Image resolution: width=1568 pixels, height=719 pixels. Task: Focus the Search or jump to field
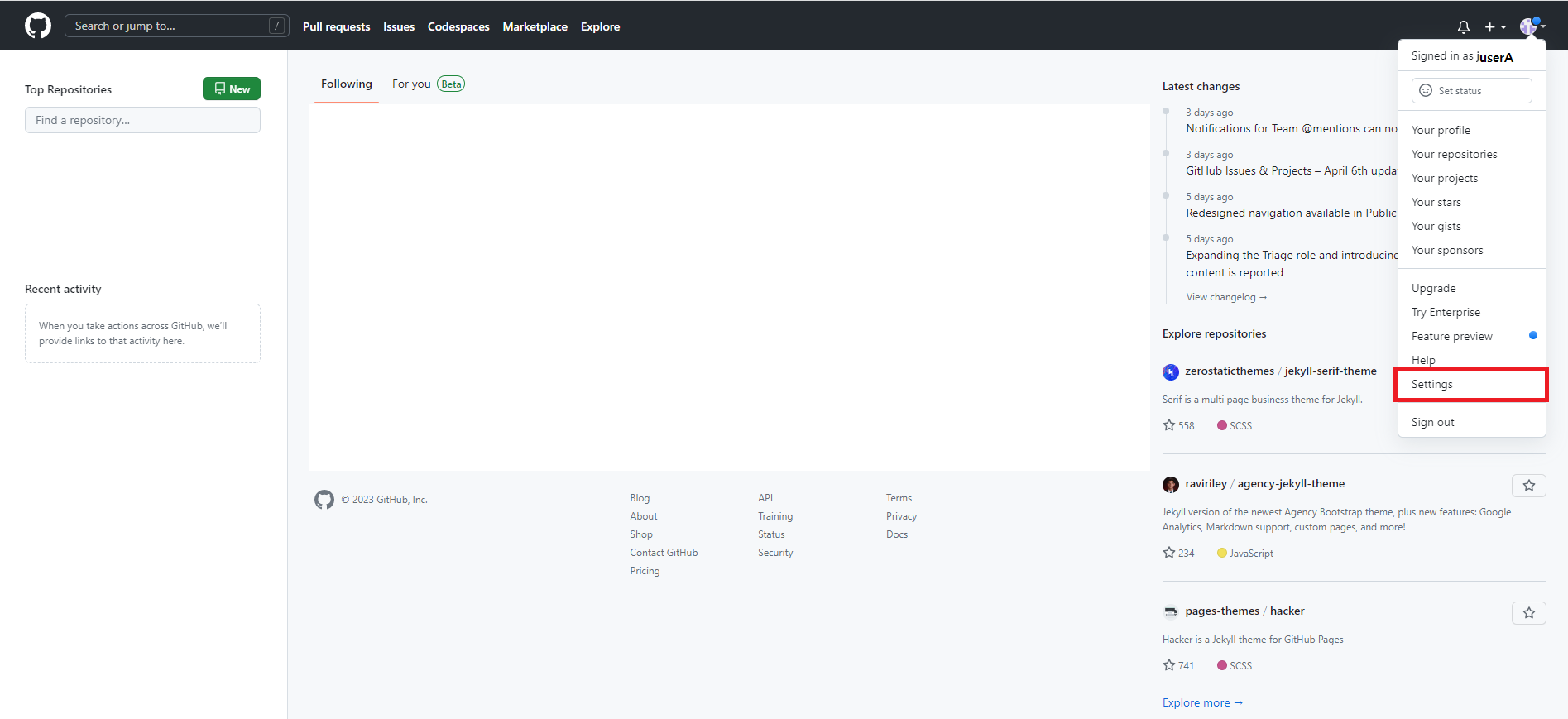(x=177, y=26)
